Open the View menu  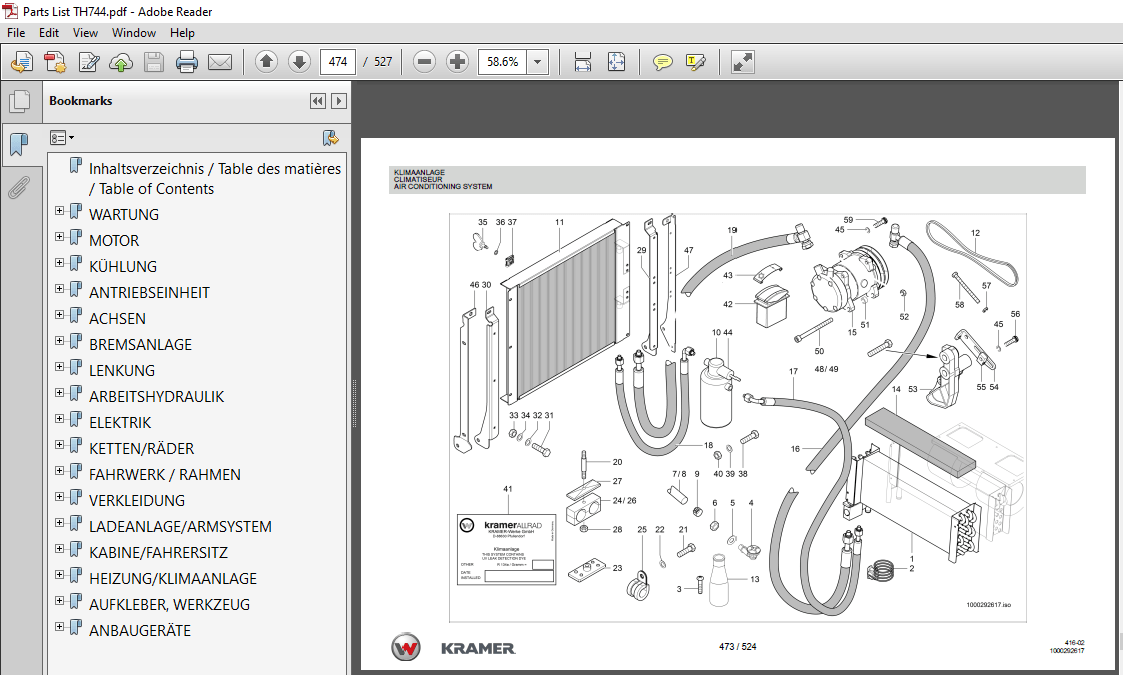[85, 32]
